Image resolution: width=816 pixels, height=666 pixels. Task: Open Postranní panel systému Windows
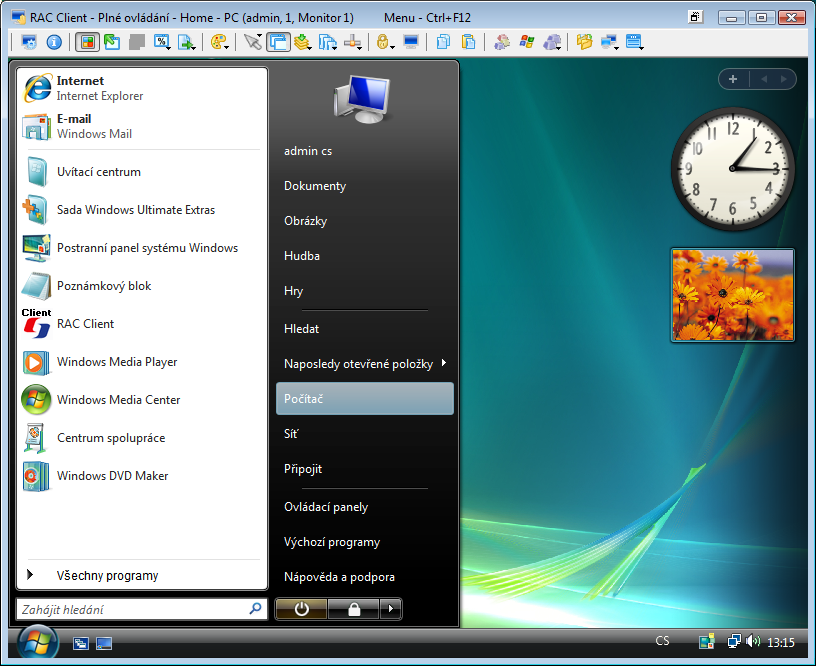tap(142, 248)
